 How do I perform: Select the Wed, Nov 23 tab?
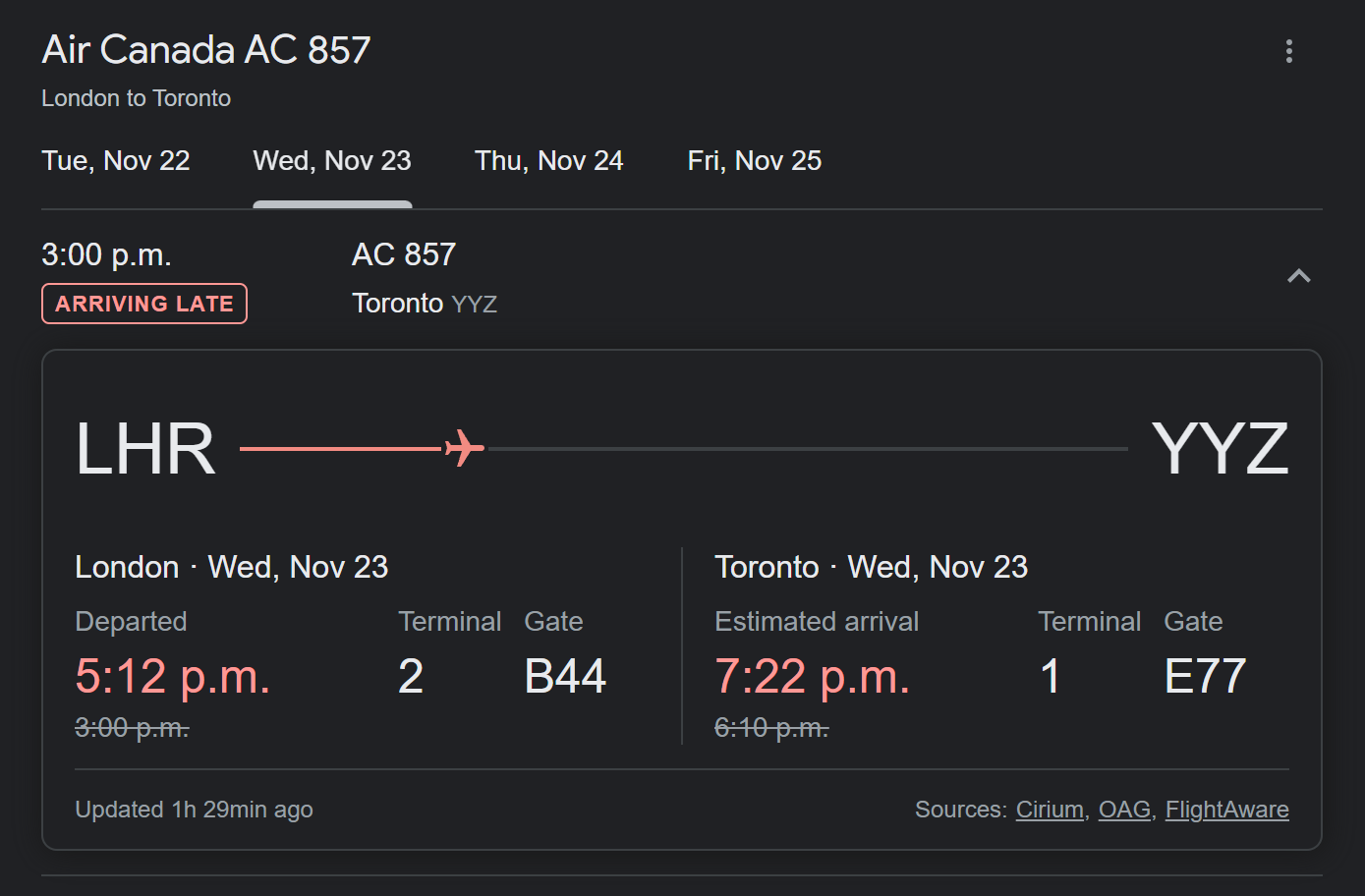(x=332, y=161)
